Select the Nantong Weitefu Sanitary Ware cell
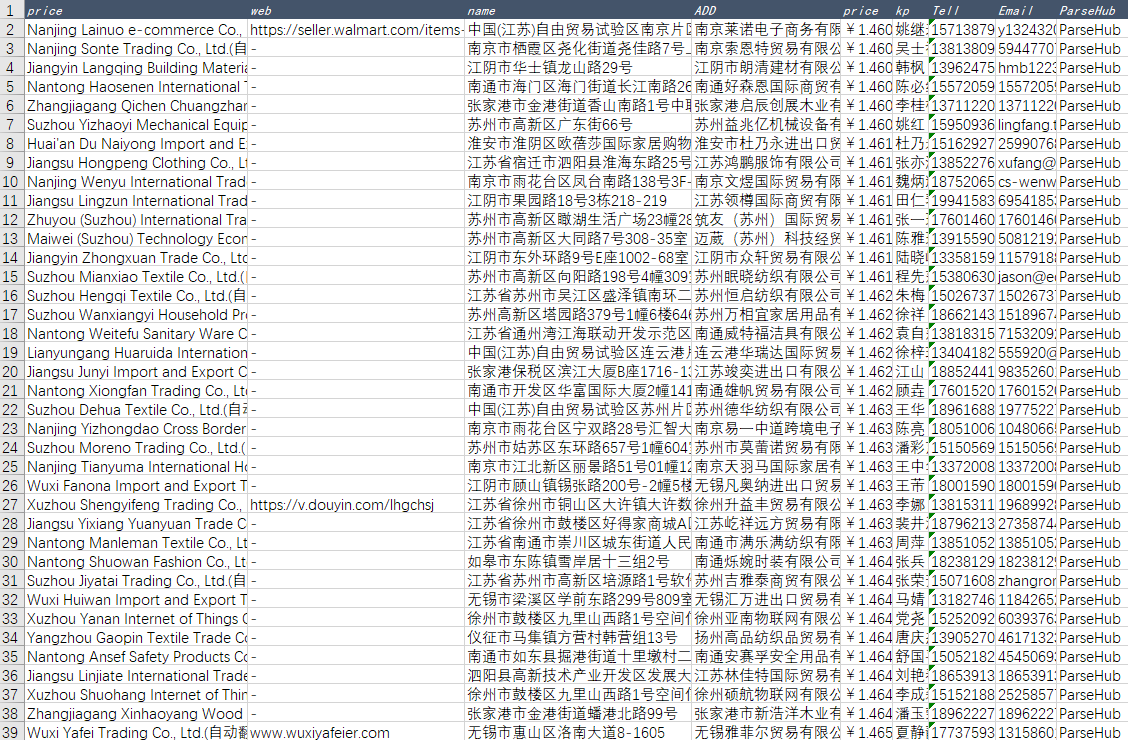 pos(136,333)
